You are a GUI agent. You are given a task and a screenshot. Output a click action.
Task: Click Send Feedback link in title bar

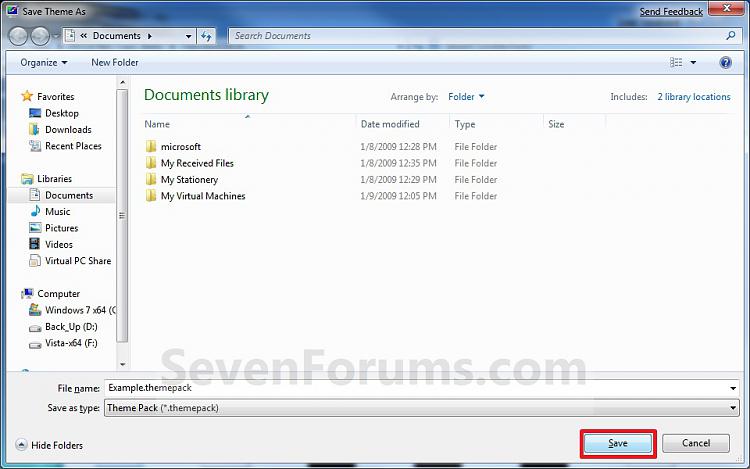(671, 11)
